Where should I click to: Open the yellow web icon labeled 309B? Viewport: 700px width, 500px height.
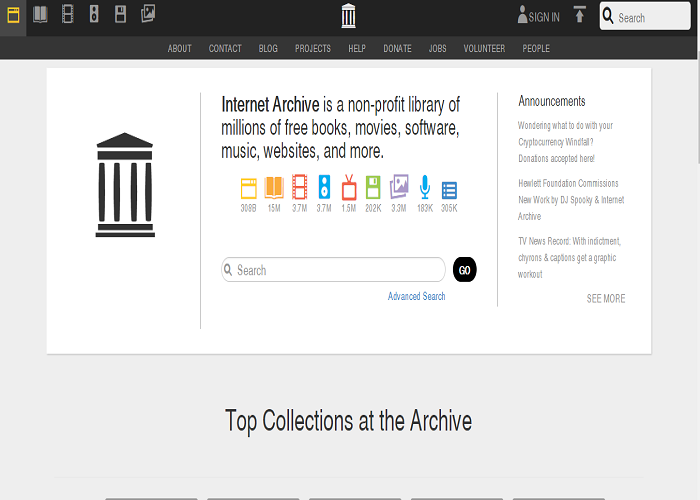click(249, 187)
